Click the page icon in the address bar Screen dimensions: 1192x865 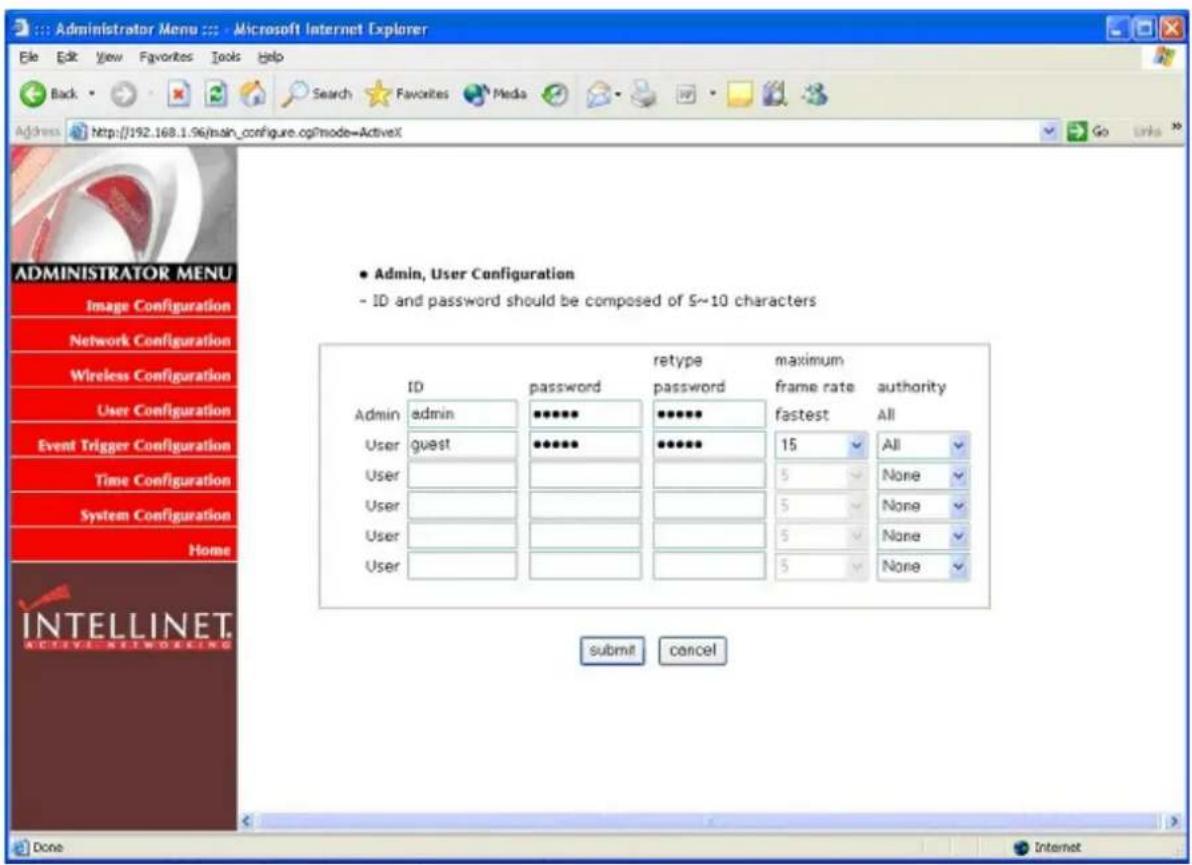pyautogui.click(x=77, y=132)
